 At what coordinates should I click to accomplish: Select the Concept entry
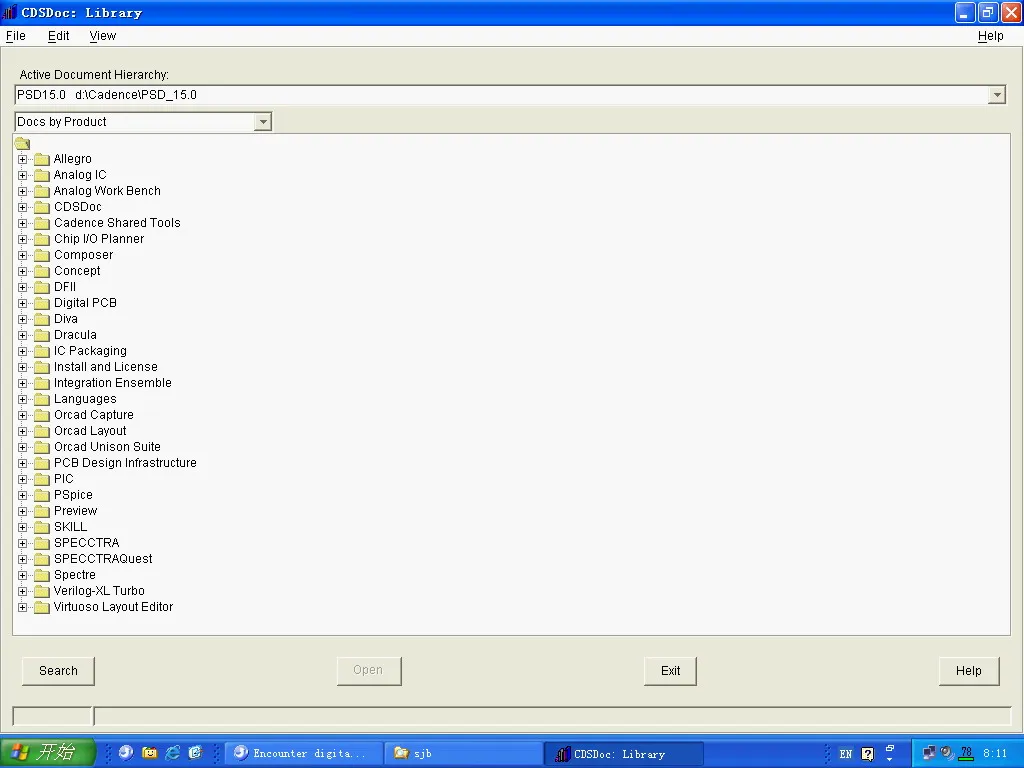[x=77, y=271]
